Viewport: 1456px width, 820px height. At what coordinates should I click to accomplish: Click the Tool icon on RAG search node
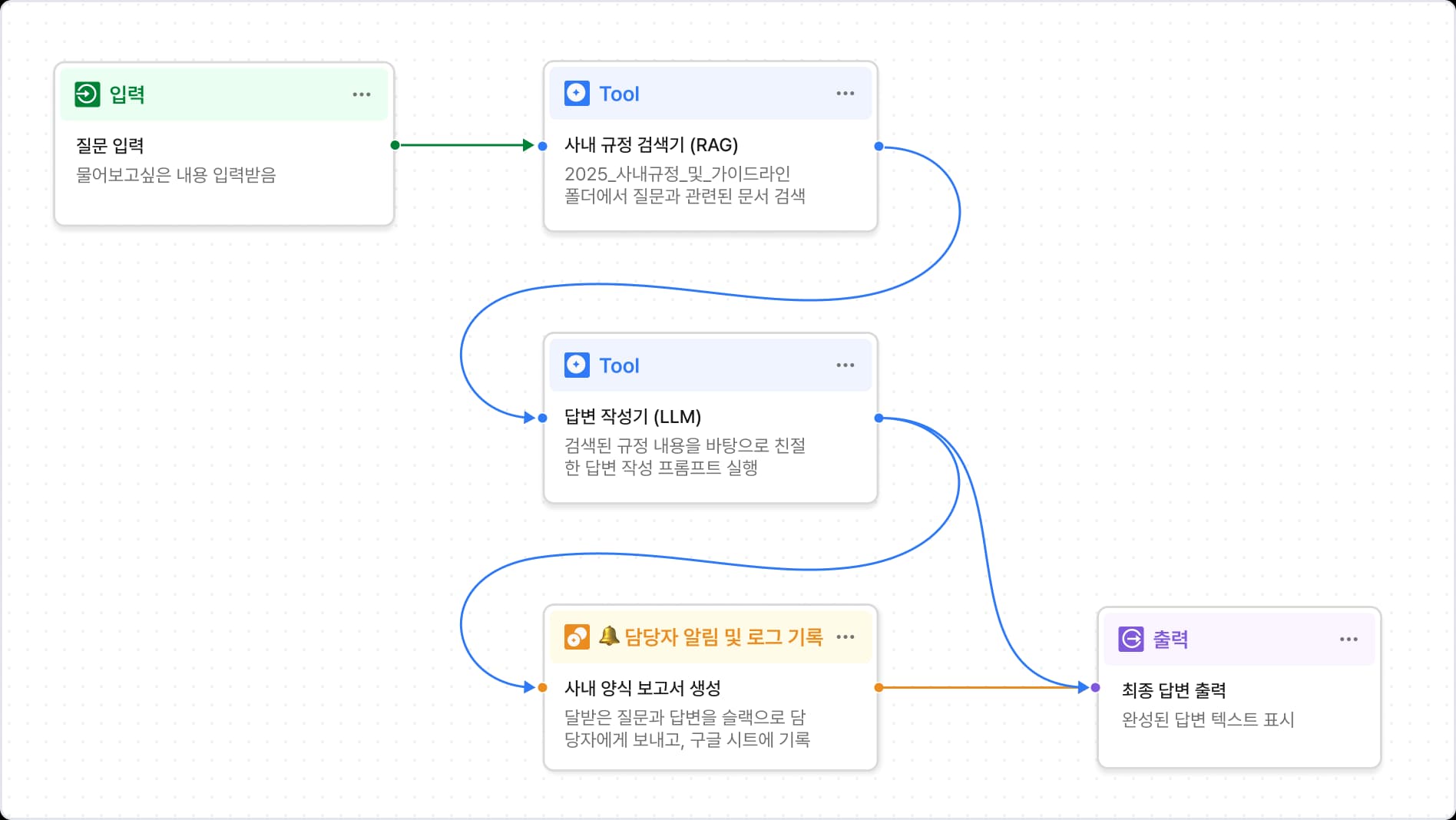[577, 94]
